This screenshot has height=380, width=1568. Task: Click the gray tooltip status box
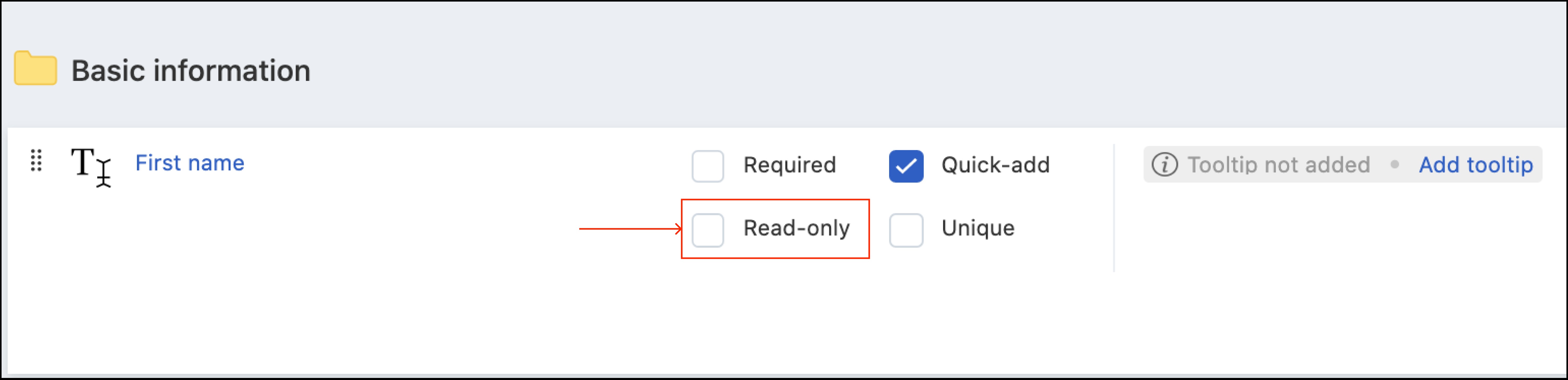(x=1342, y=164)
